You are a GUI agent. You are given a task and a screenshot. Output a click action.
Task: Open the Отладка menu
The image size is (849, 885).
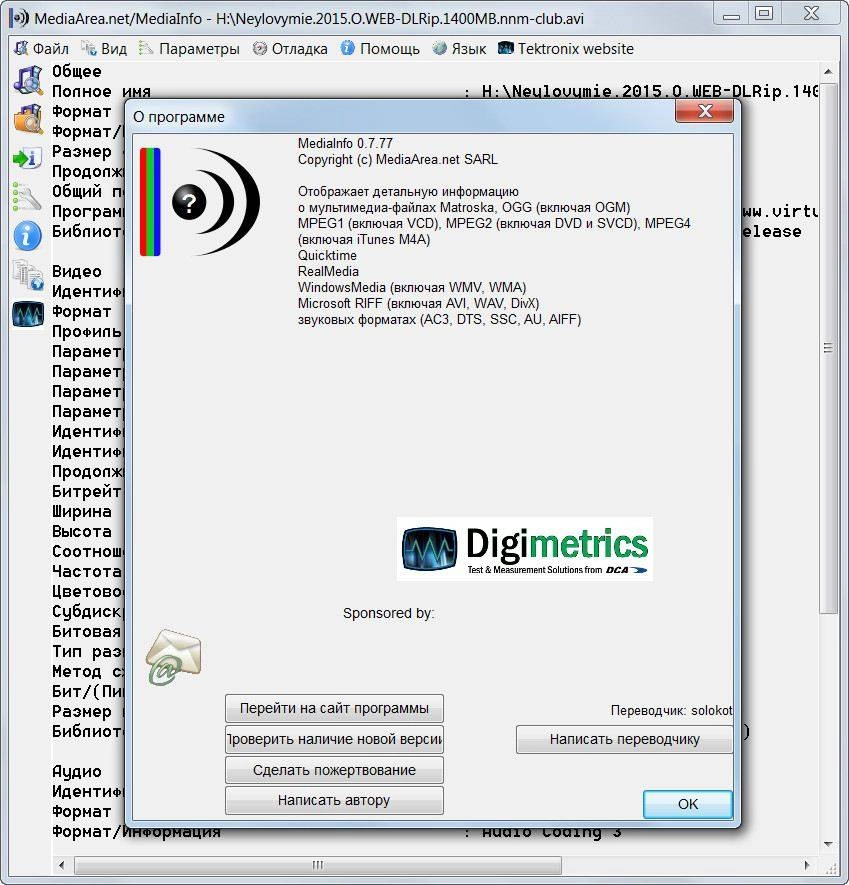(x=290, y=49)
